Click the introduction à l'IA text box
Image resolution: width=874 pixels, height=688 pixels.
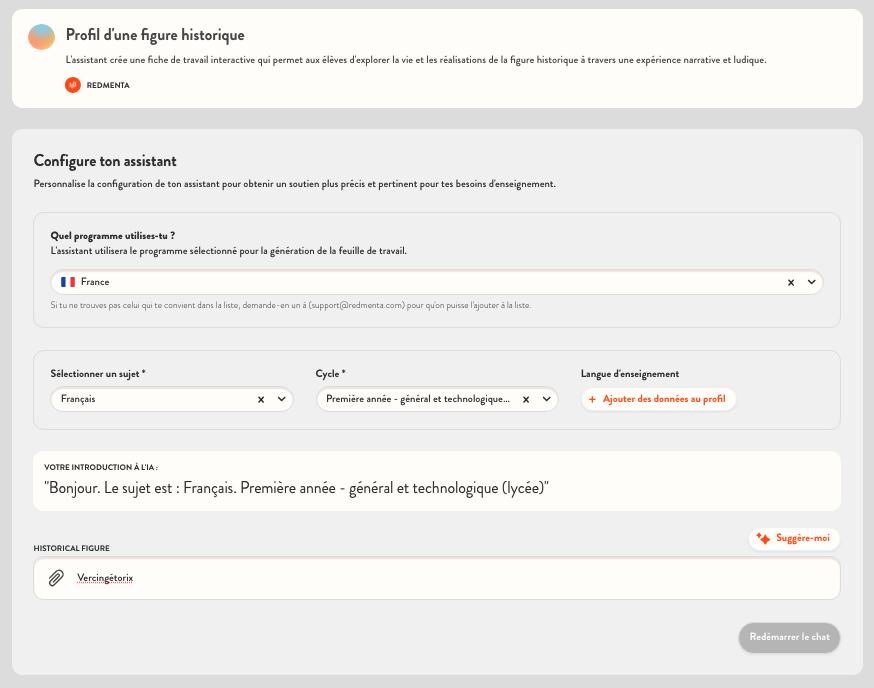point(436,482)
